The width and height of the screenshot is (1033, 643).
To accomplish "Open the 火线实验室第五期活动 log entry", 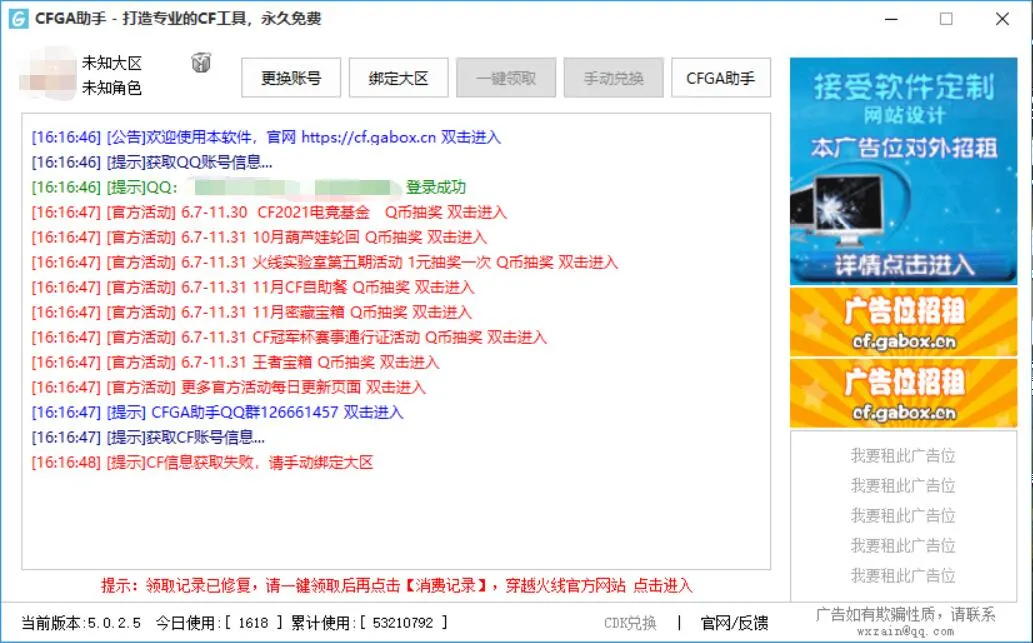I will click(324, 262).
